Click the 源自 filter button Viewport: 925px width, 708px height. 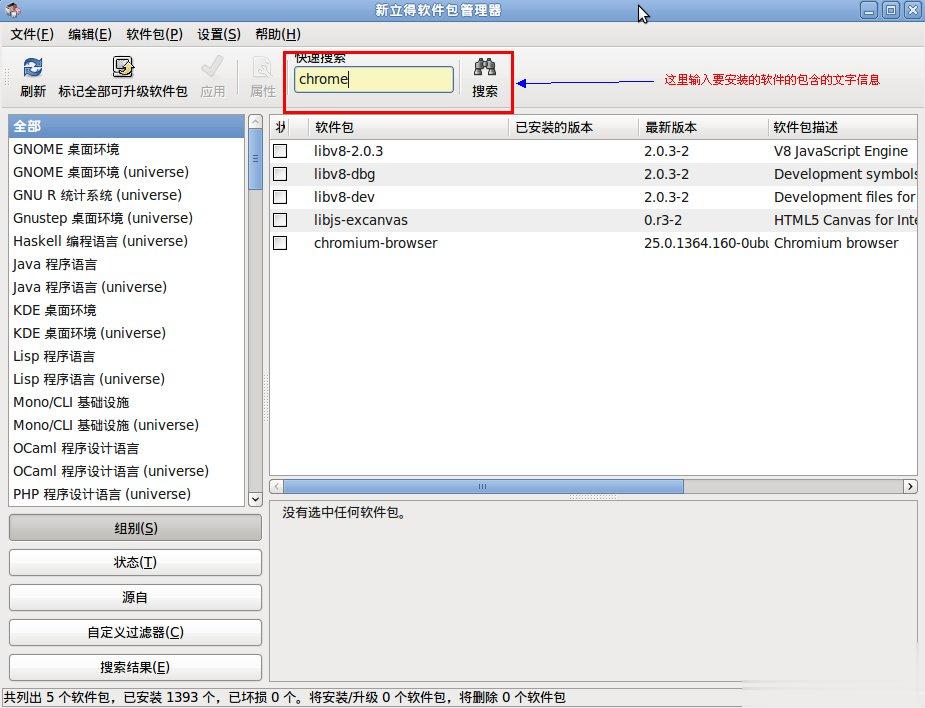point(135,597)
